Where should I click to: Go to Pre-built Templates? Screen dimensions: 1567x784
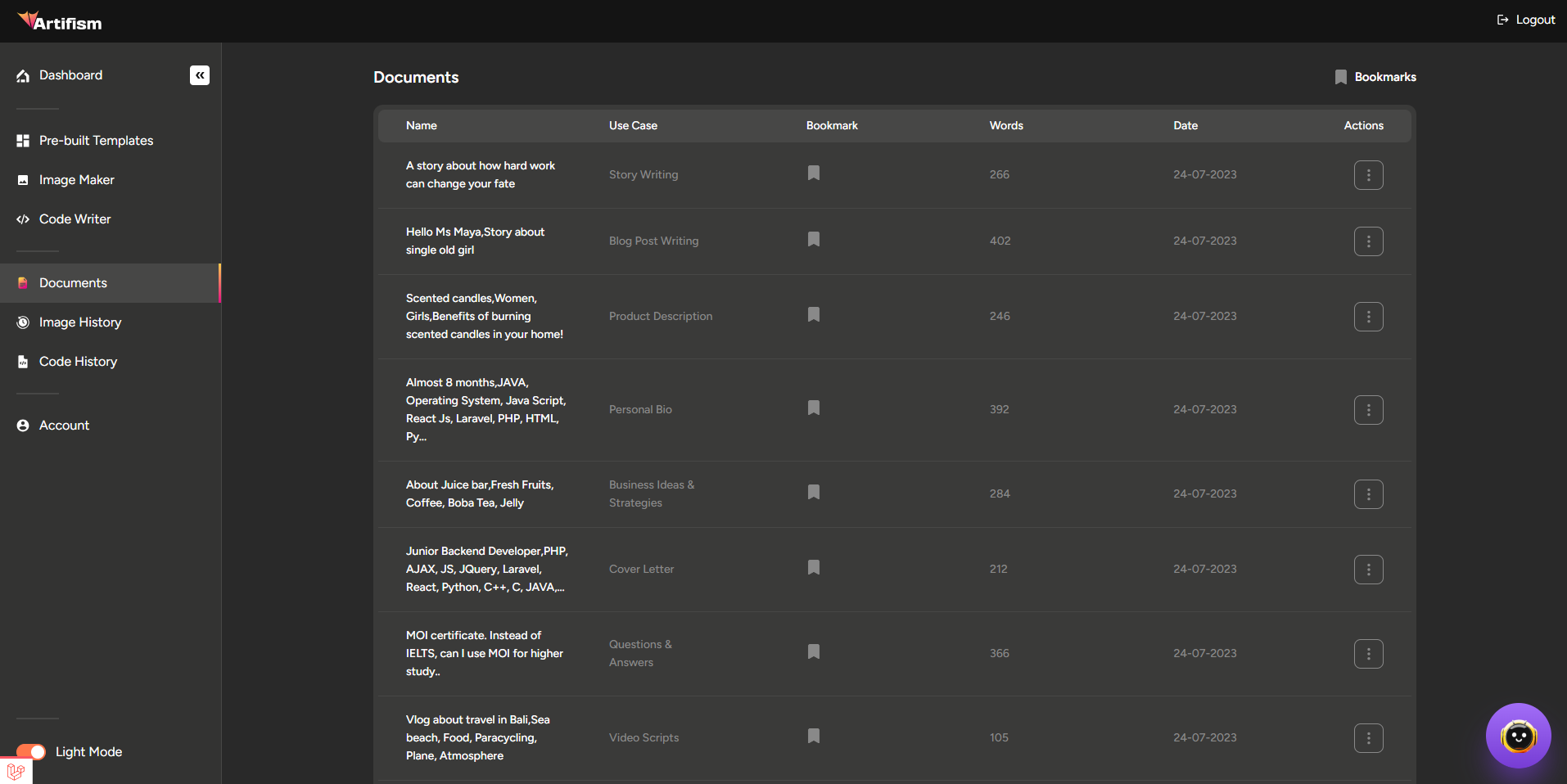[96, 141]
